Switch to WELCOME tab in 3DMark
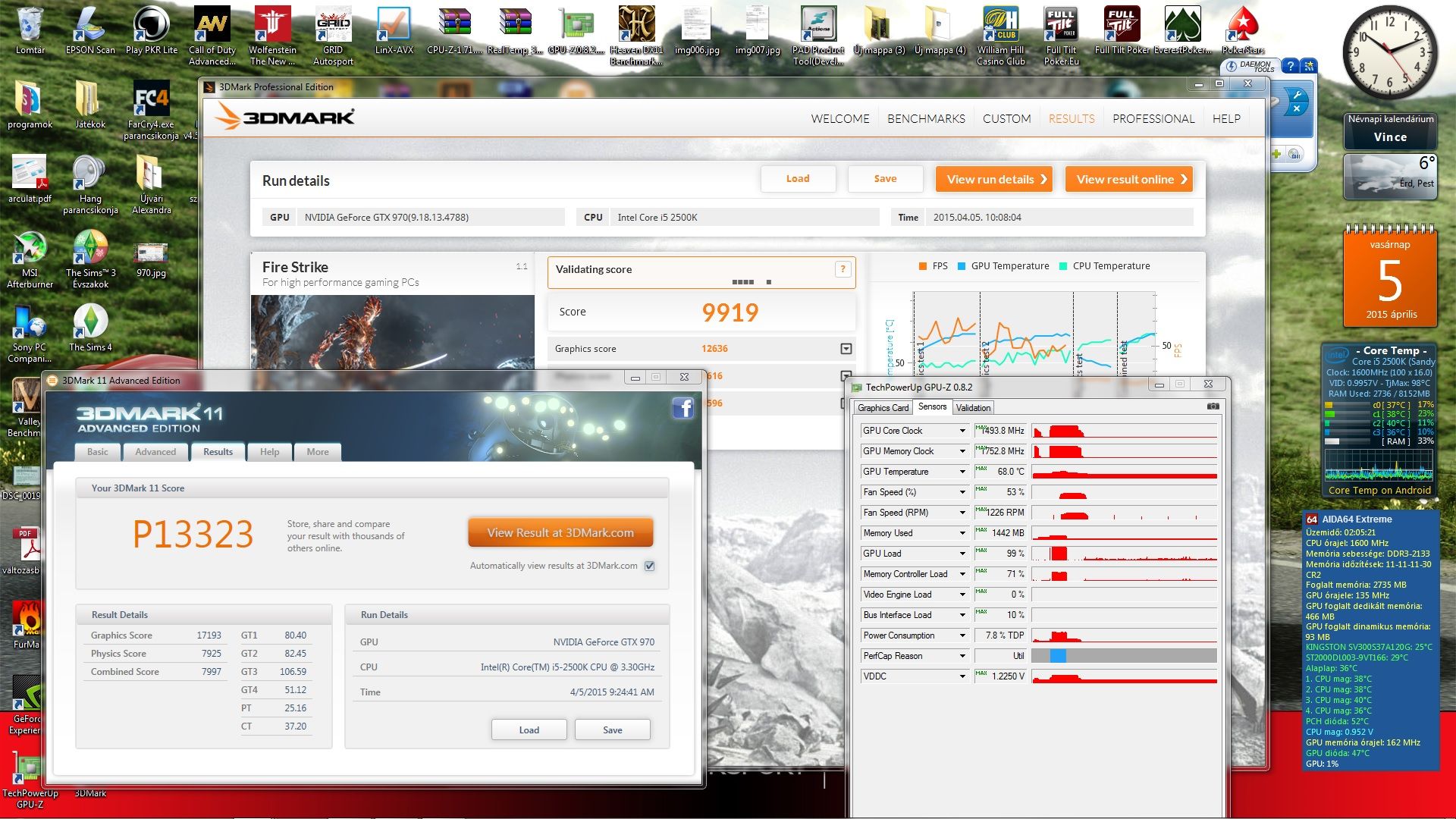 839,118
